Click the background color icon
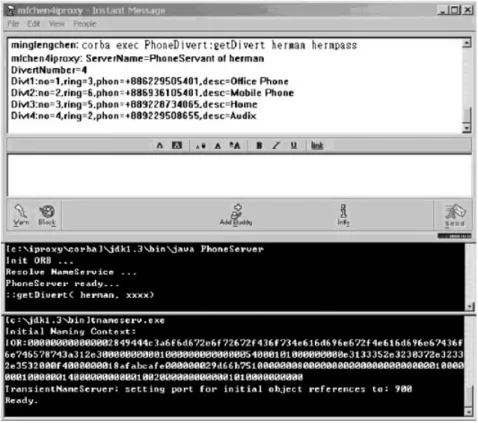This screenshot has width=478, height=423. click(177, 146)
